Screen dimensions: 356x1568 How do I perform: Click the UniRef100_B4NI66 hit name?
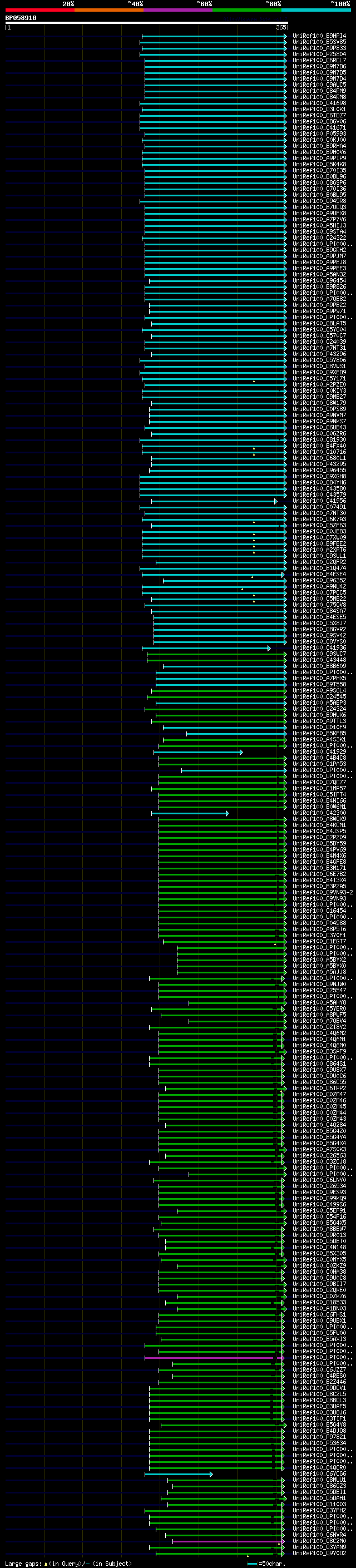click(x=319, y=800)
